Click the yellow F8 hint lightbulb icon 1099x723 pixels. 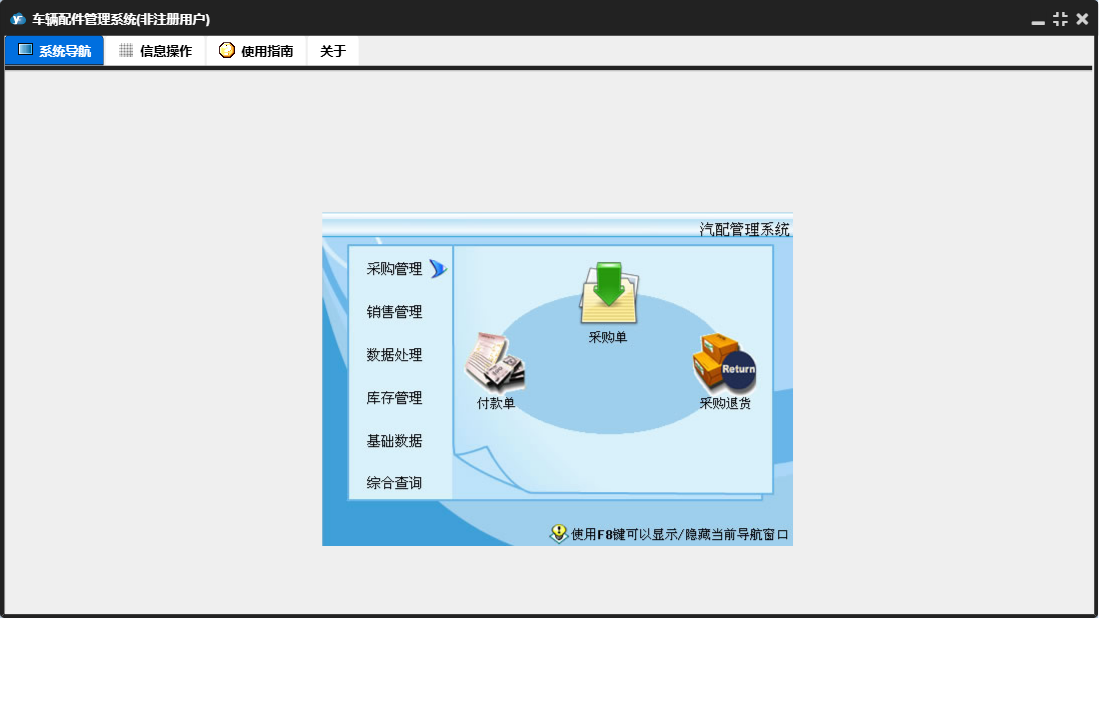click(x=559, y=534)
